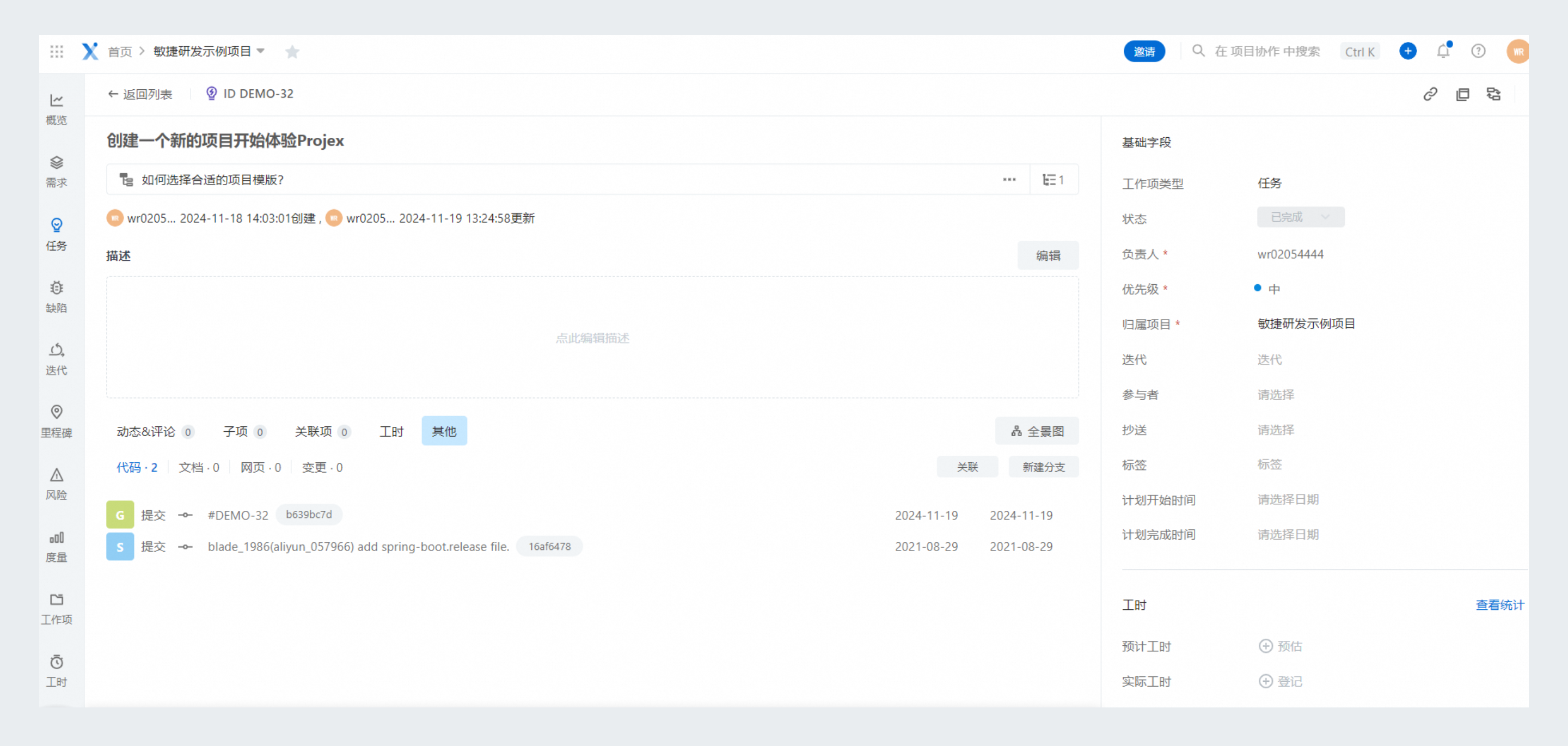
Task: Open the 已完成 status dropdown
Action: coord(1301,217)
